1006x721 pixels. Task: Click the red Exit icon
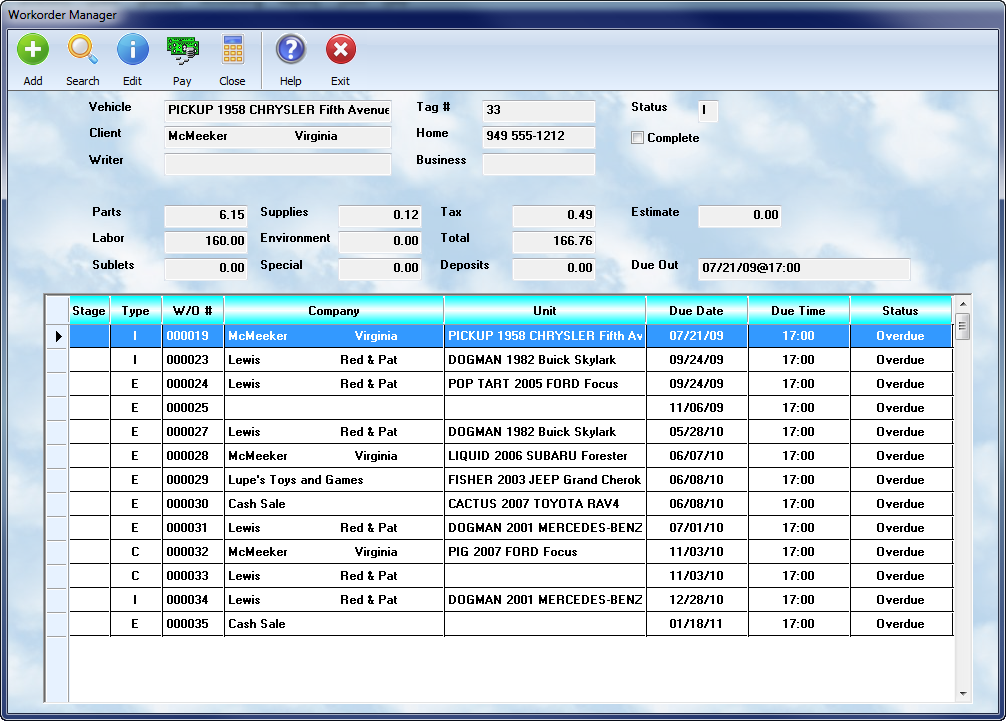point(340,50)
